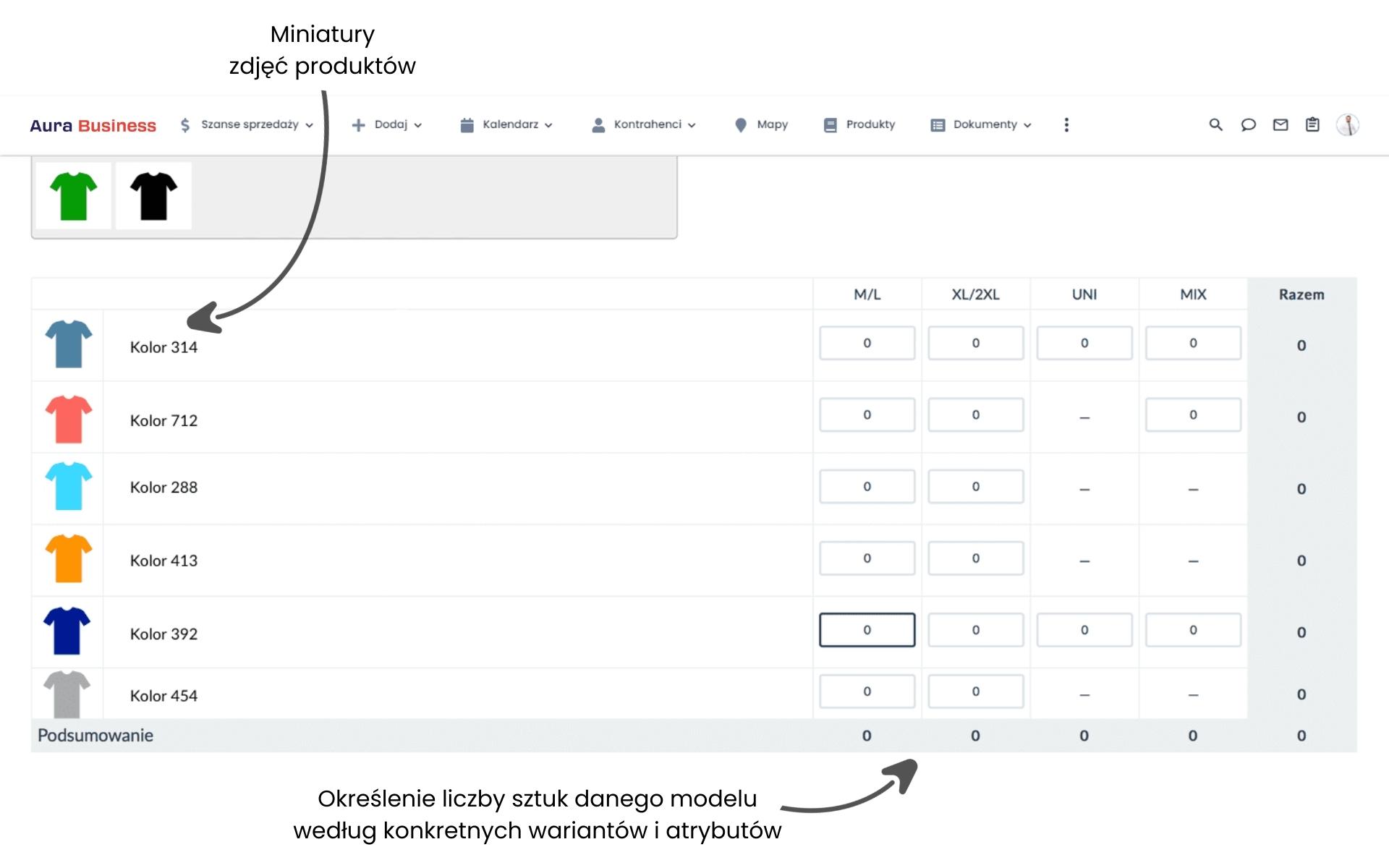Open the Produkty menu item
The height and width of the screenshot is (868, 1389).
click(859, 124)
